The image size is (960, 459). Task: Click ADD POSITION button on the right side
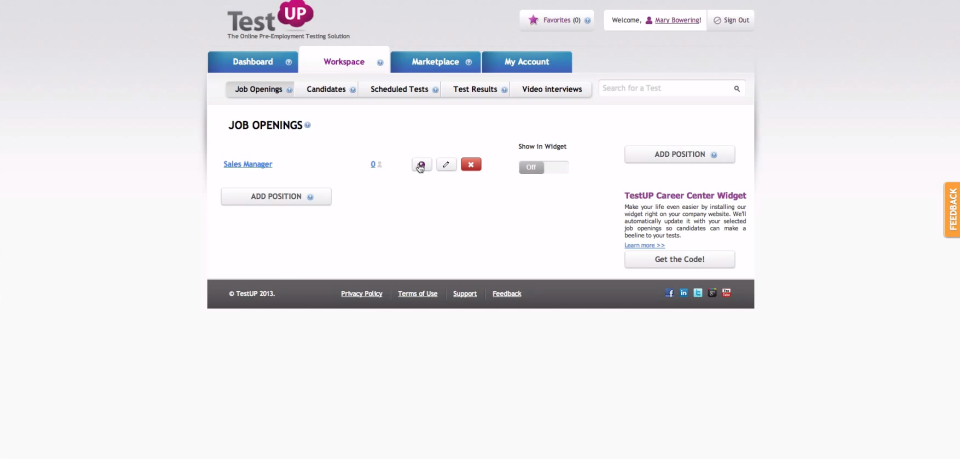click(x=680, y=155)
